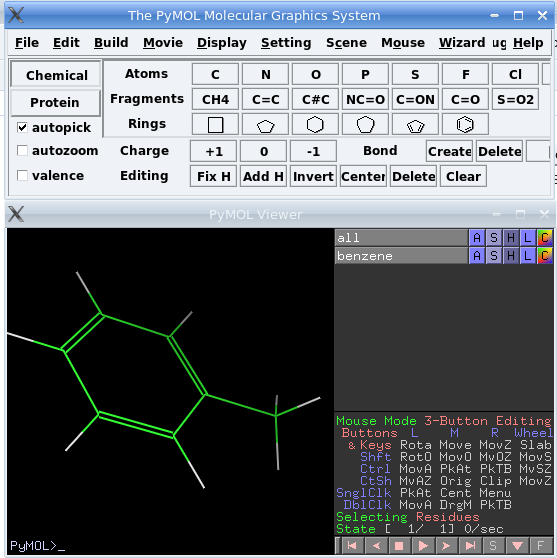The width and height of the screenshot is (557, 558).
Task: Add the S=O2 sulfonyl fragment
Action: [515, 99]
